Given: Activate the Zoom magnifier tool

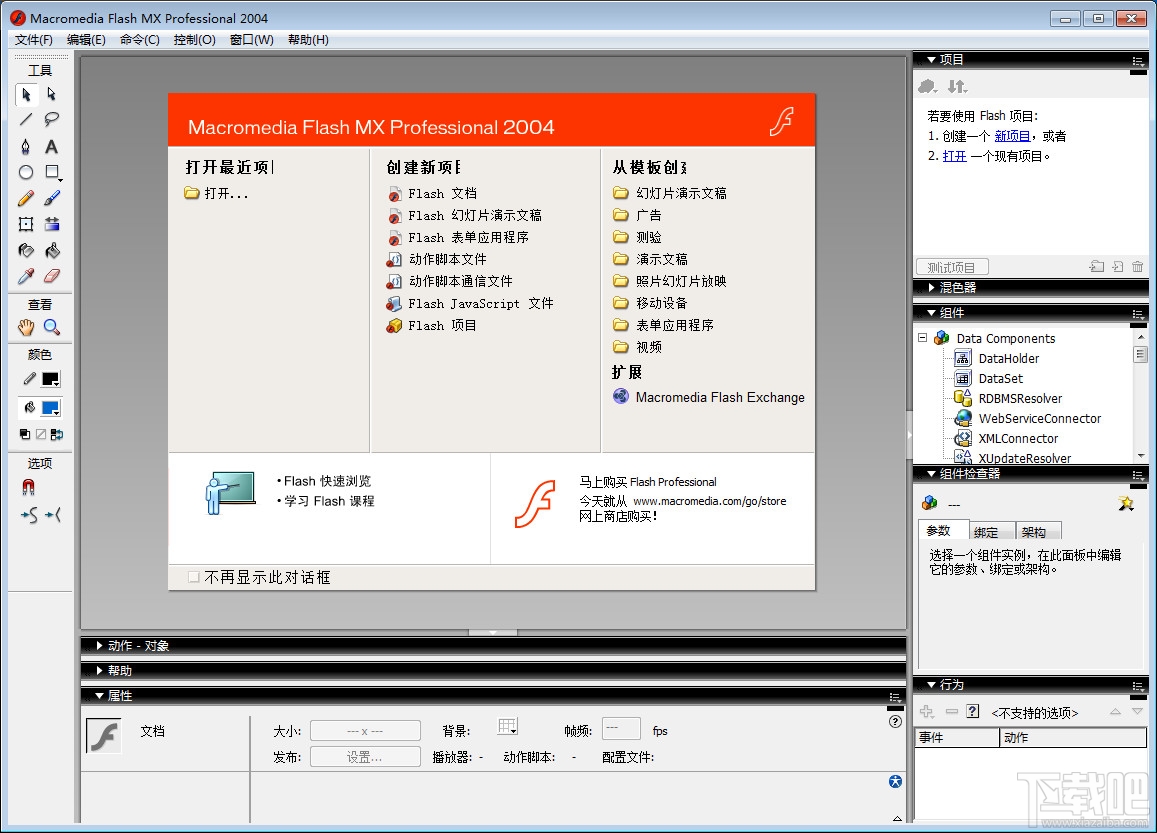Looking at the screenshot, I should (x=52, y=327).
